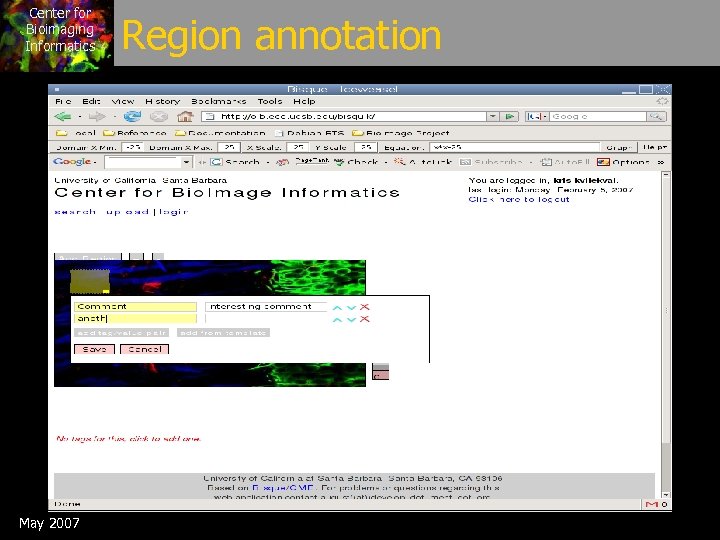Click the AutoFill toolbar button

click(x=565, y=162)
